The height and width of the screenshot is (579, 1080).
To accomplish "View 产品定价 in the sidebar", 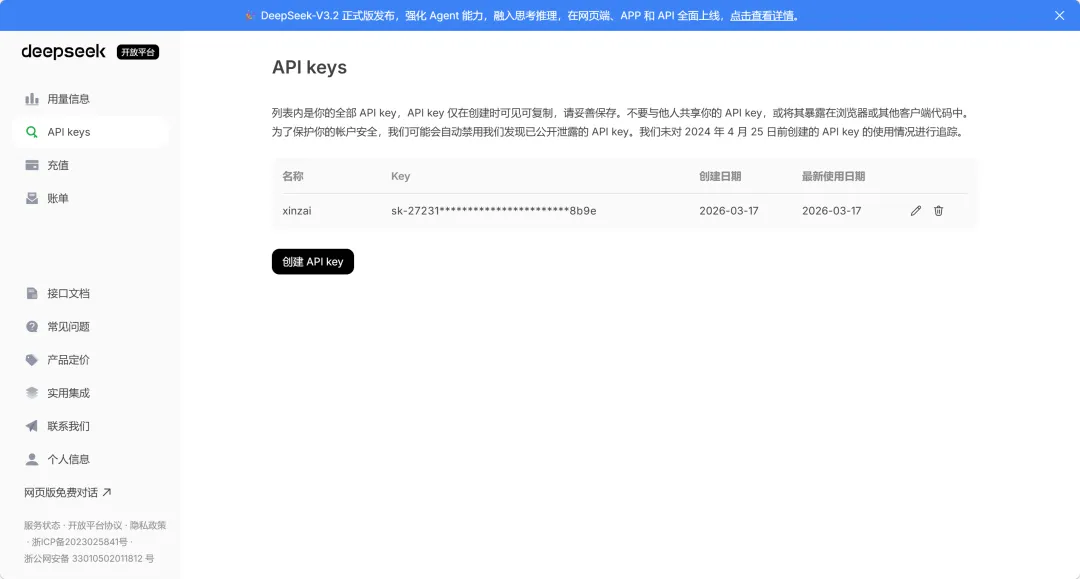I will pos(90,359).
